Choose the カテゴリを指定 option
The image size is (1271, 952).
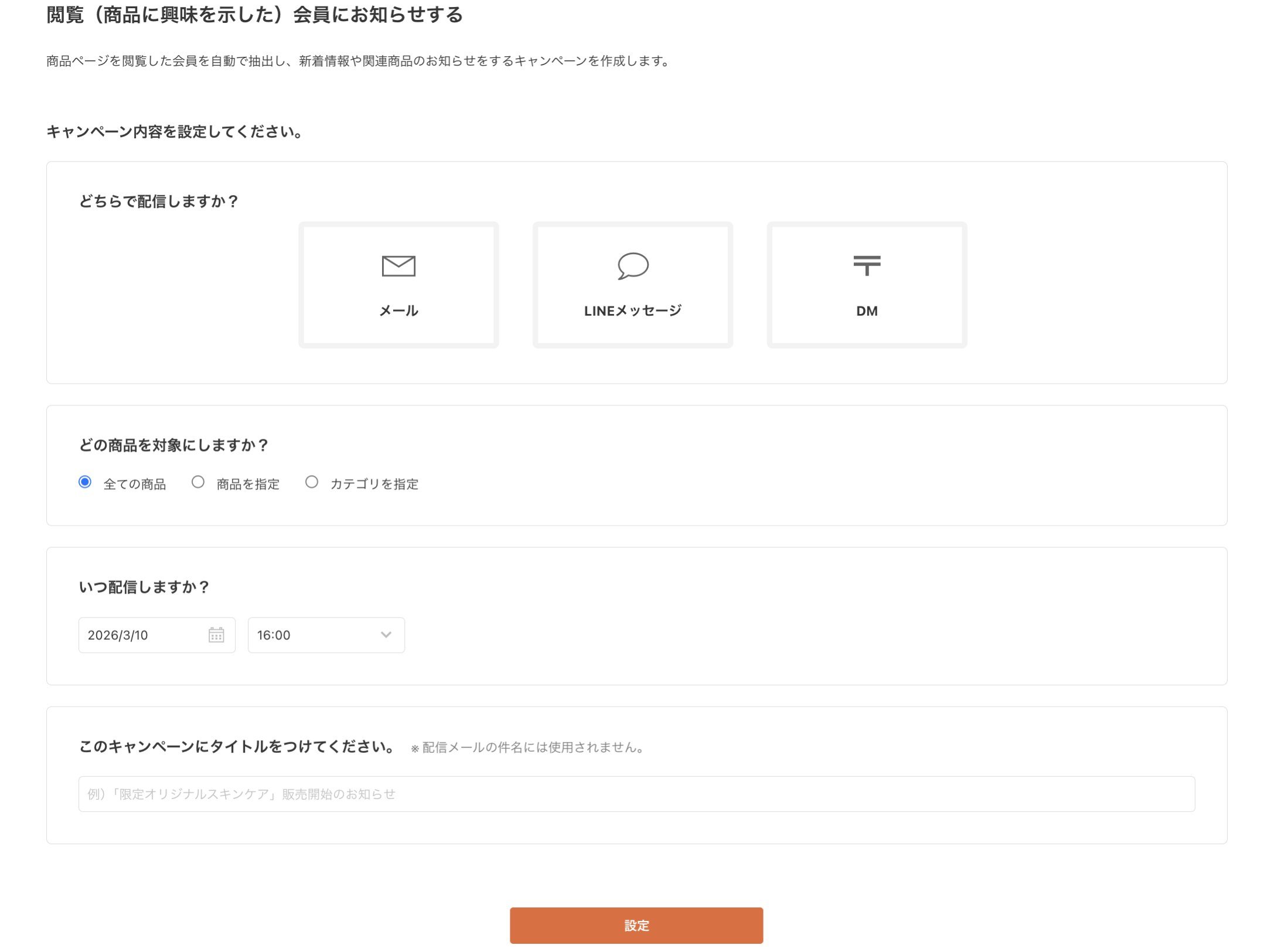[x=312, y=482]
